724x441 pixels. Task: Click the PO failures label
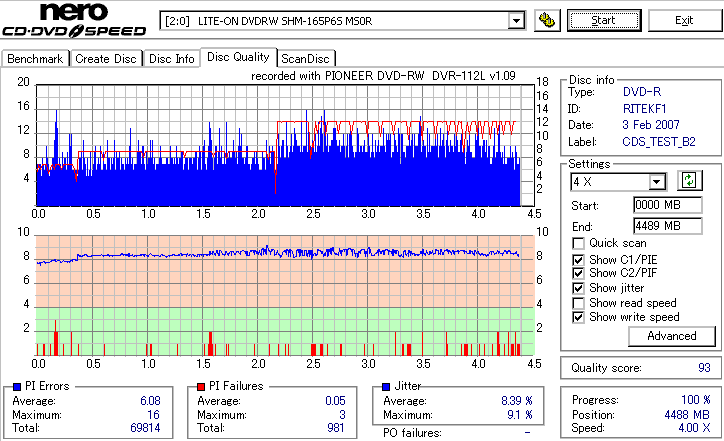pyautogui.click(x=412, y=433)
